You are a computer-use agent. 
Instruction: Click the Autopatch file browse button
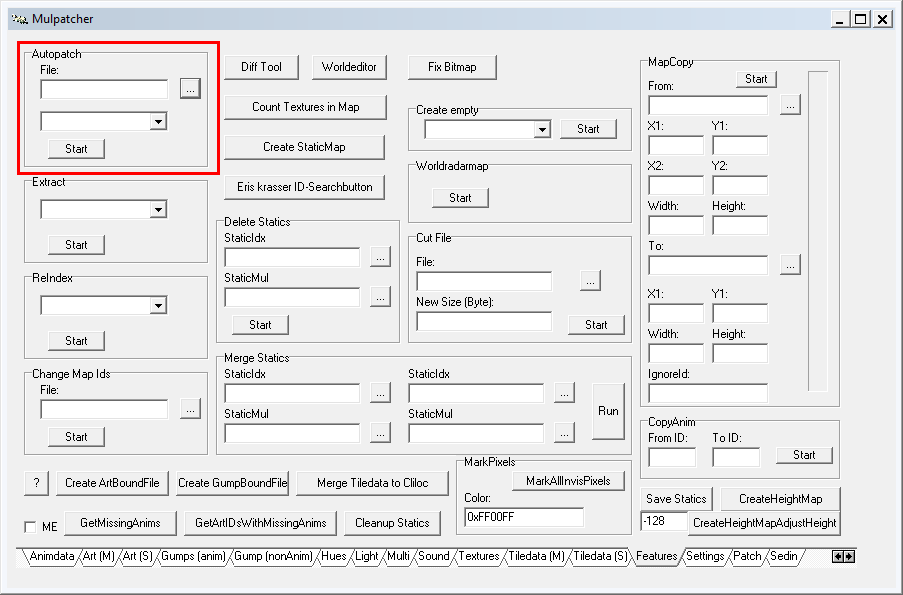[190, 89]
